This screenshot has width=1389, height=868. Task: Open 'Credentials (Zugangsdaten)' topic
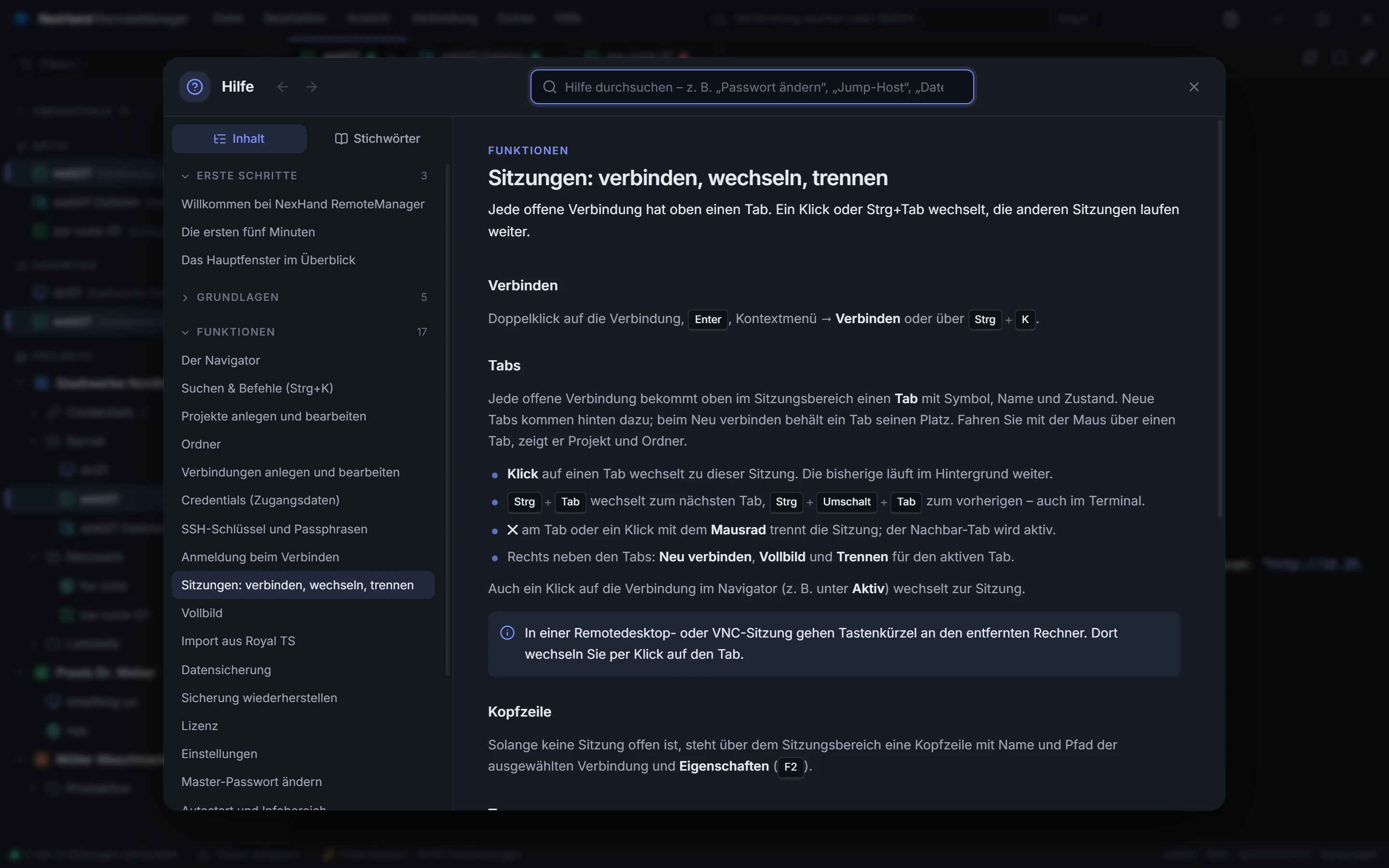tap(303, 501)
